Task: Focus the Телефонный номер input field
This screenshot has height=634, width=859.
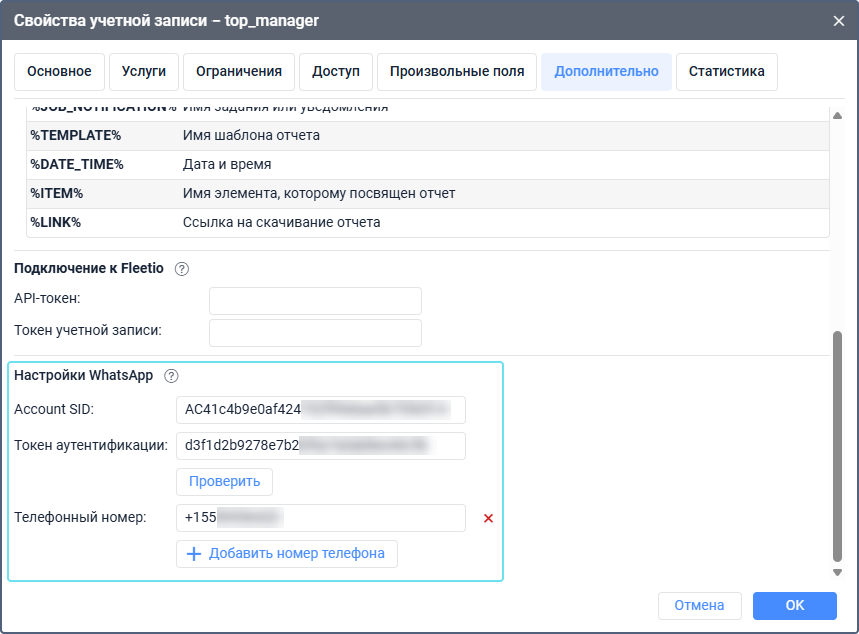Action: pyautogui.click(x=320, y=518)
